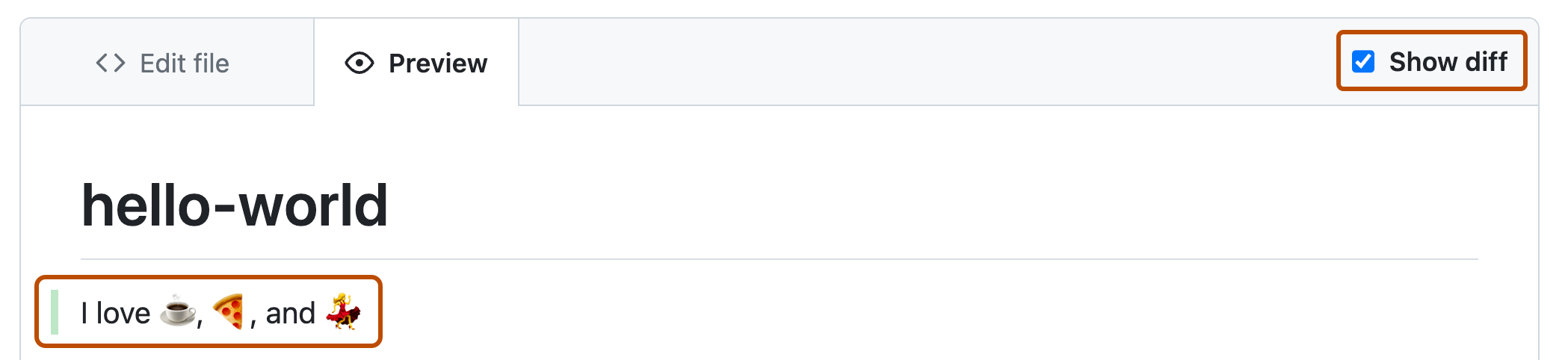The height and width of the screenshot is (360, 1568).
Task: Click the word "and" before the dancer
Action: pos(290,313)
